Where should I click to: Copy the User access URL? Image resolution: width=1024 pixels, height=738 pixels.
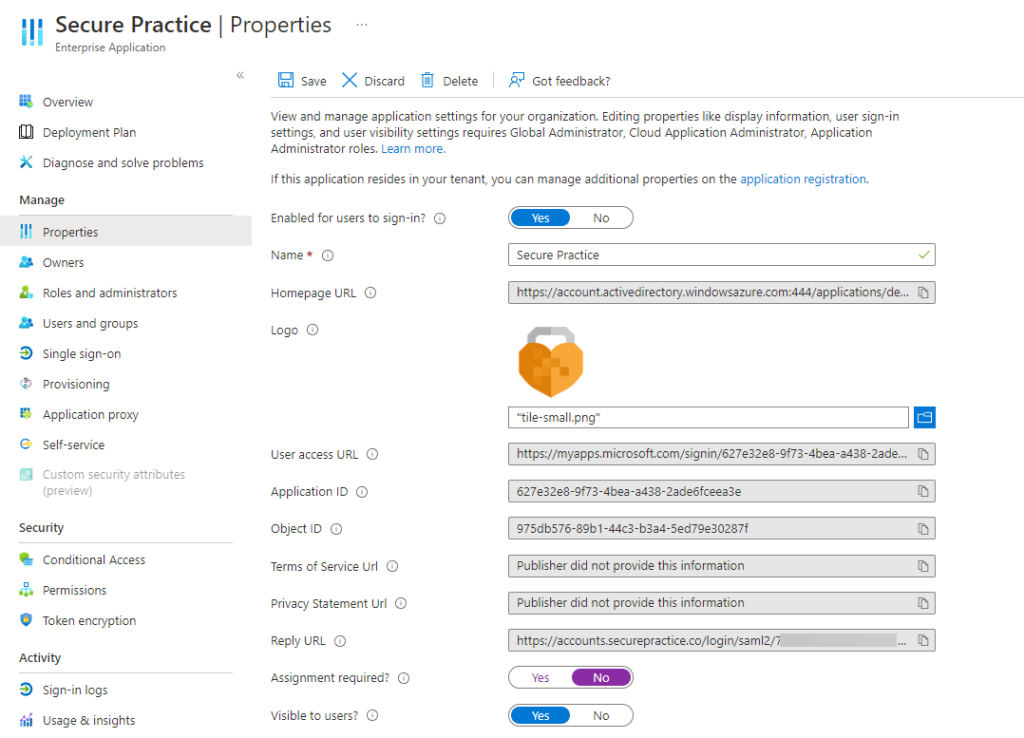pos(923,454)
